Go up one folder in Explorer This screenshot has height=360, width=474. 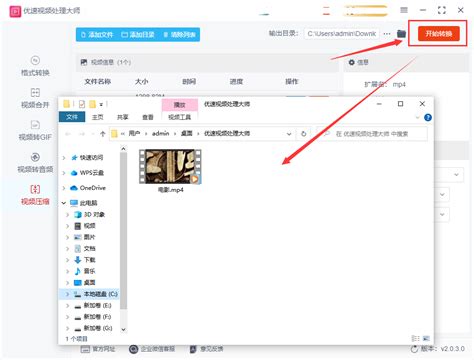coord(102,134)
